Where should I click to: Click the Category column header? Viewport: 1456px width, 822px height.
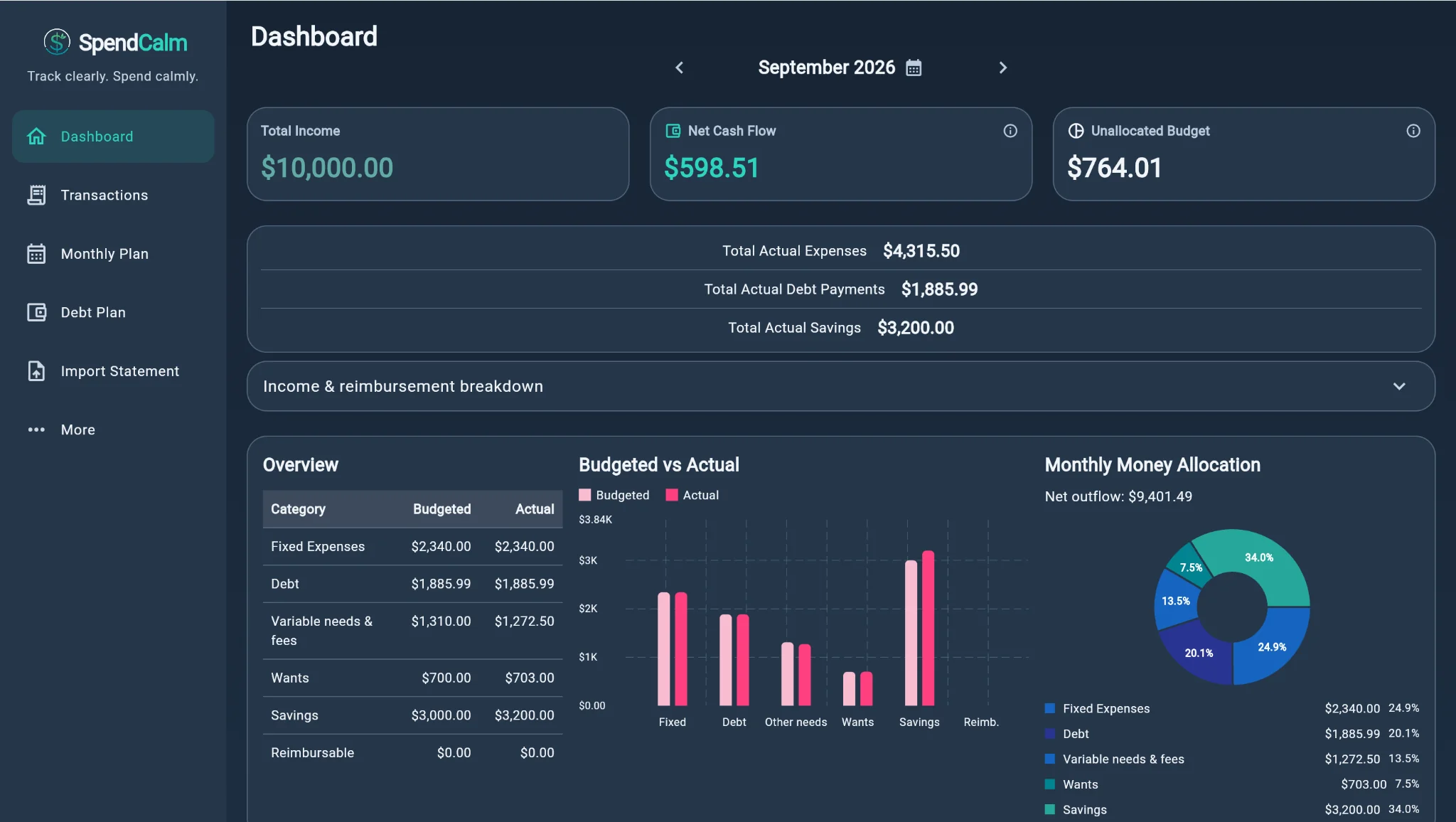click(298, 509)
